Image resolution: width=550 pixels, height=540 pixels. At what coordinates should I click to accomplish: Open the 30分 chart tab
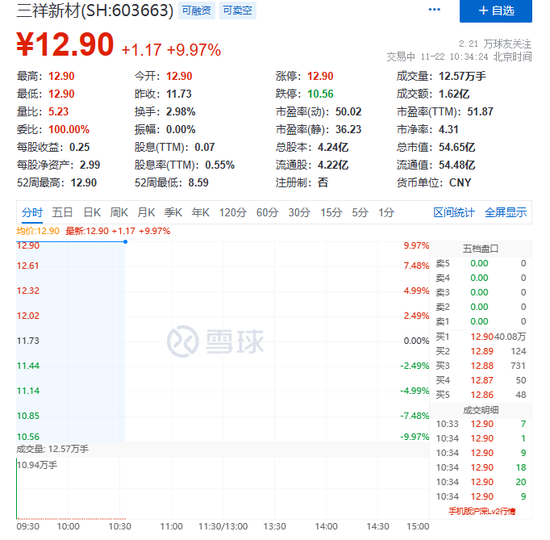coord(299,212)
